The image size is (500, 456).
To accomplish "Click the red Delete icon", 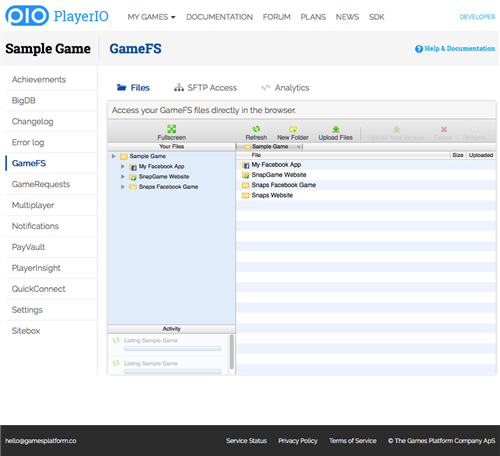I will [x=444, y=129].
